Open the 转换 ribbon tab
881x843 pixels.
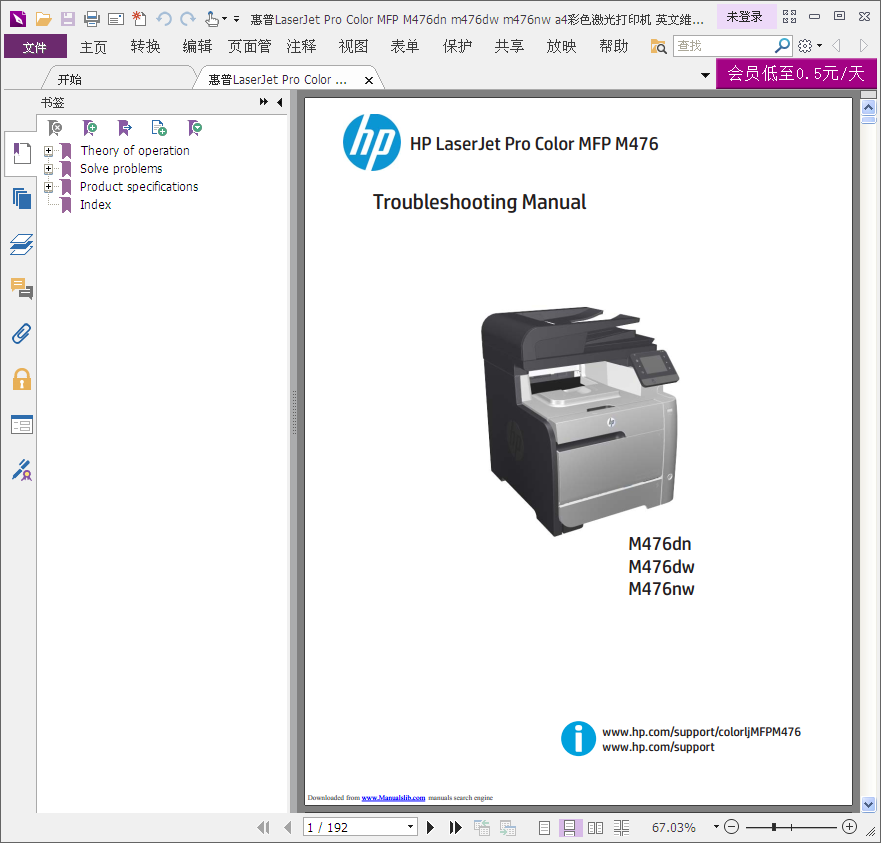tap(146, 46)
